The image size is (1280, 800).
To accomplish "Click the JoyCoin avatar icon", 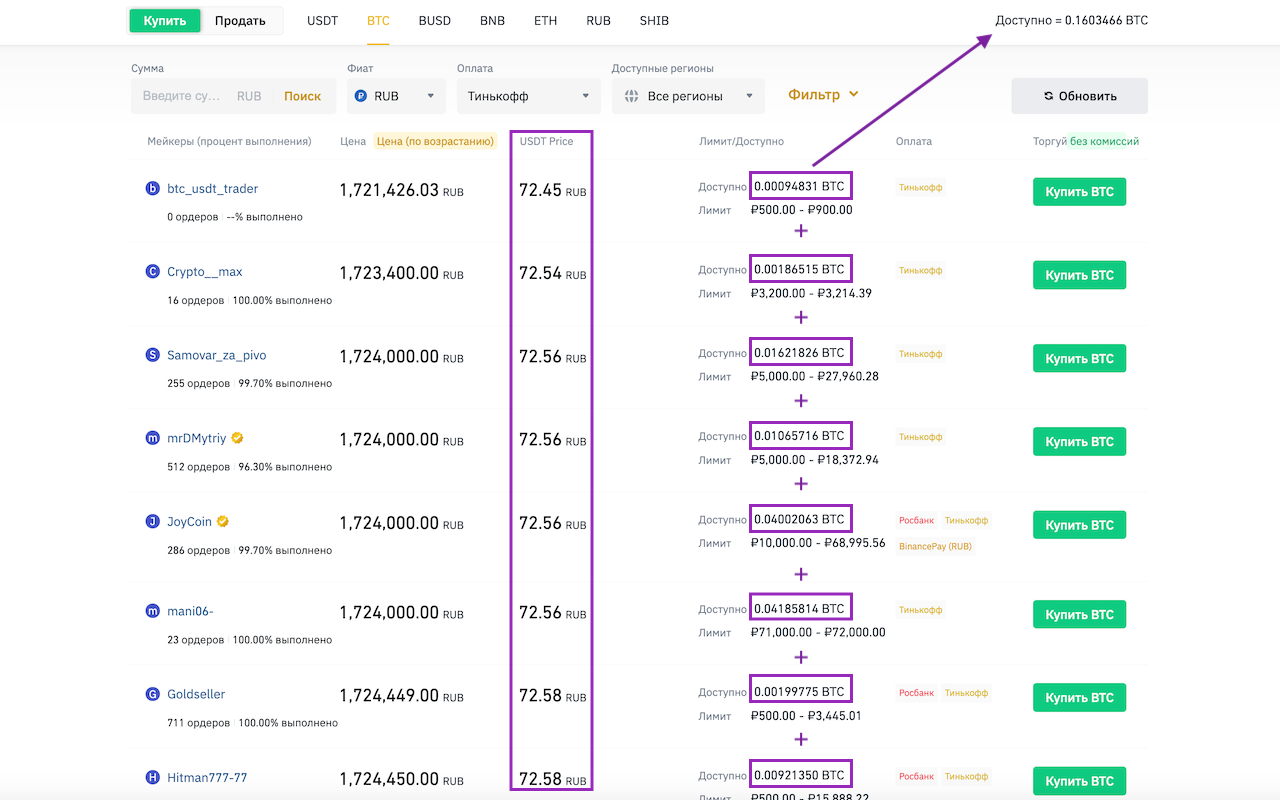I will pos(153,521).
